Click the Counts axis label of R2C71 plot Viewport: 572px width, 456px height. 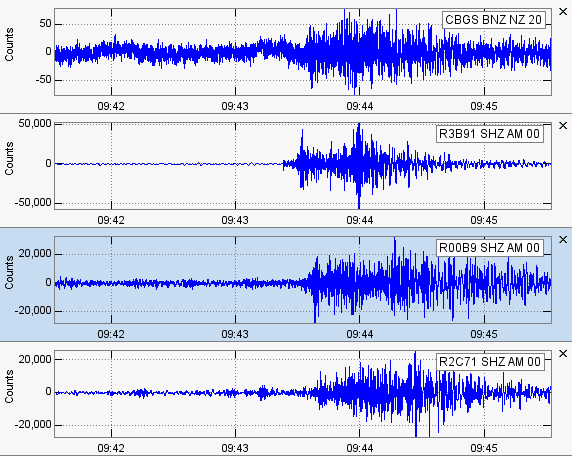coord(9,386)
